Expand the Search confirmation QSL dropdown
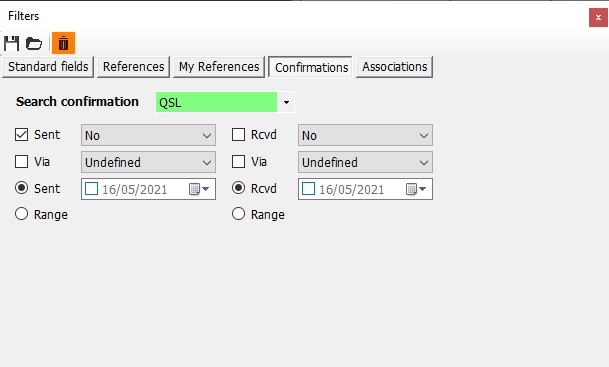The image size is (609, 367). point(286,102)
